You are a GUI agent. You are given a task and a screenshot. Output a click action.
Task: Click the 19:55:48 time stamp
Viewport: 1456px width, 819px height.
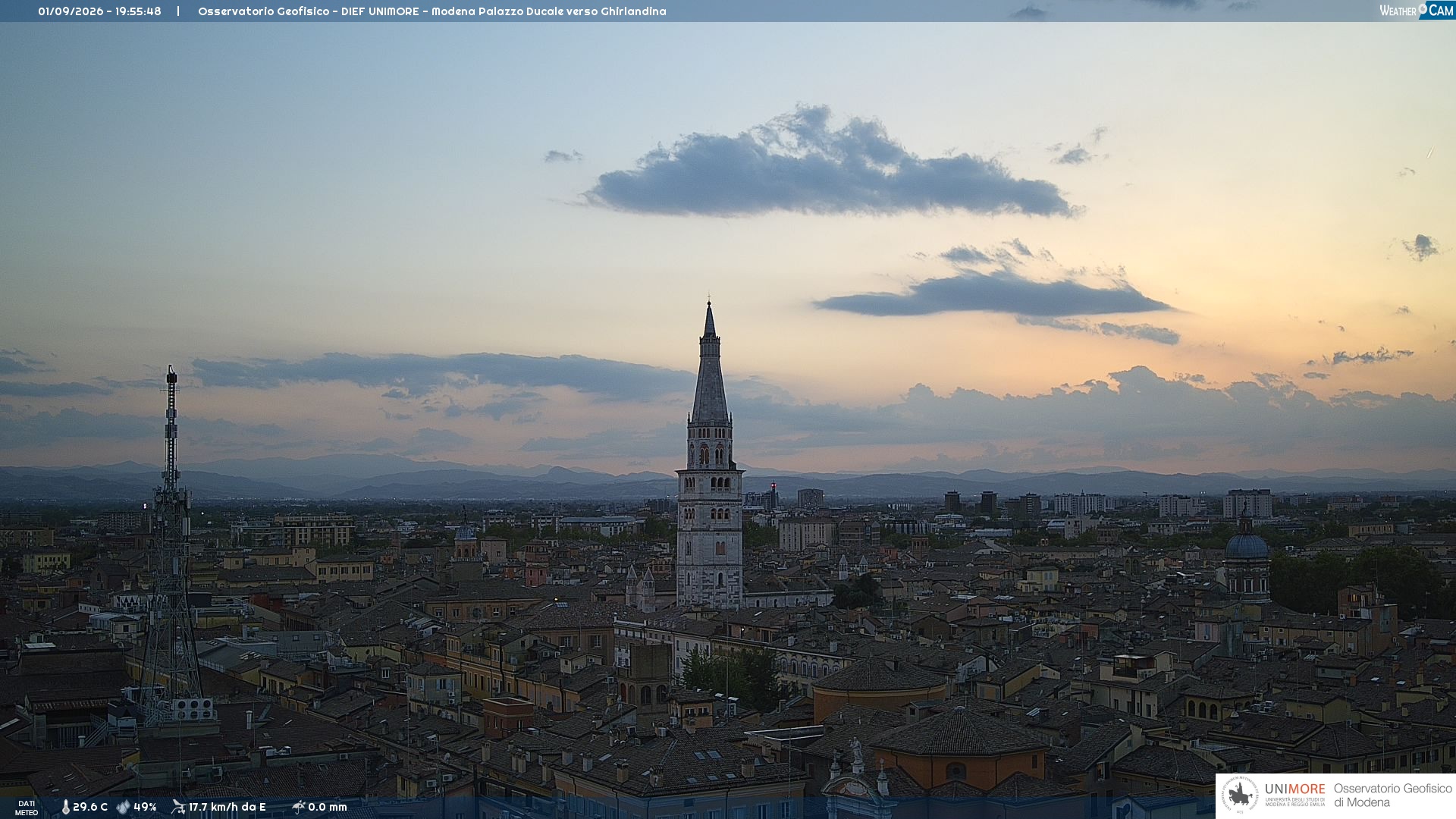click(x=138, y=11)
